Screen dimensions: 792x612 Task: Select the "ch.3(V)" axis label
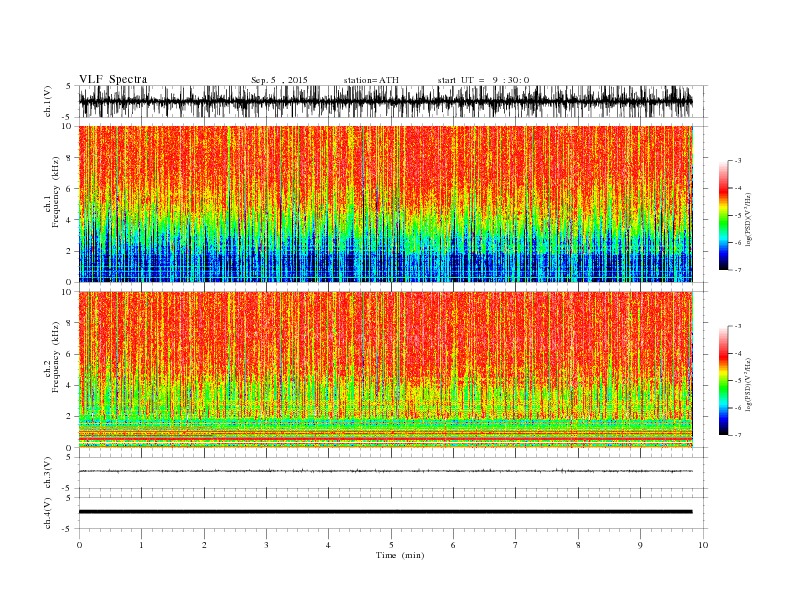point(48,473)
